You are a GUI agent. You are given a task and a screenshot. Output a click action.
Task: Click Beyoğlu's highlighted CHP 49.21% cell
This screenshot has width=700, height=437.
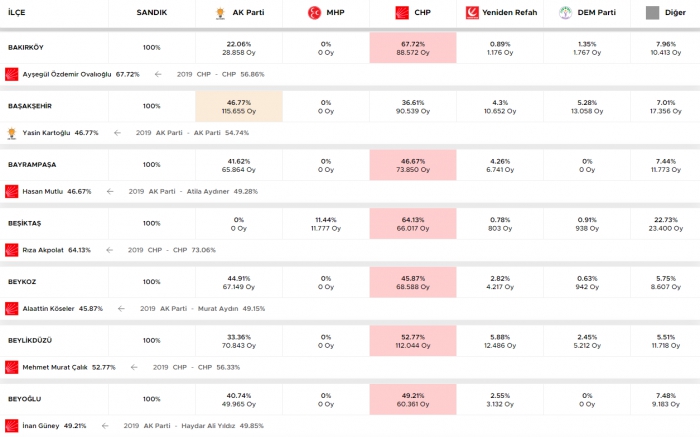(x=413, y=399)
